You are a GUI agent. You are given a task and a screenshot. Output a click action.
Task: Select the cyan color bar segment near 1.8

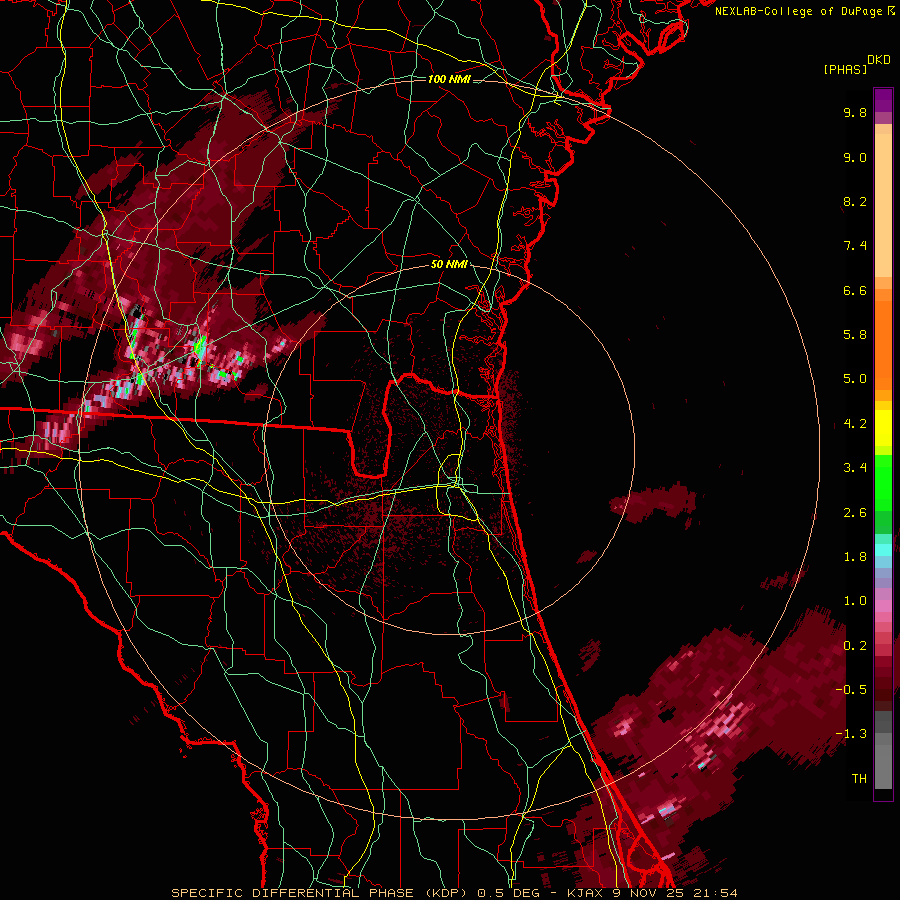(x=883, y=550)
